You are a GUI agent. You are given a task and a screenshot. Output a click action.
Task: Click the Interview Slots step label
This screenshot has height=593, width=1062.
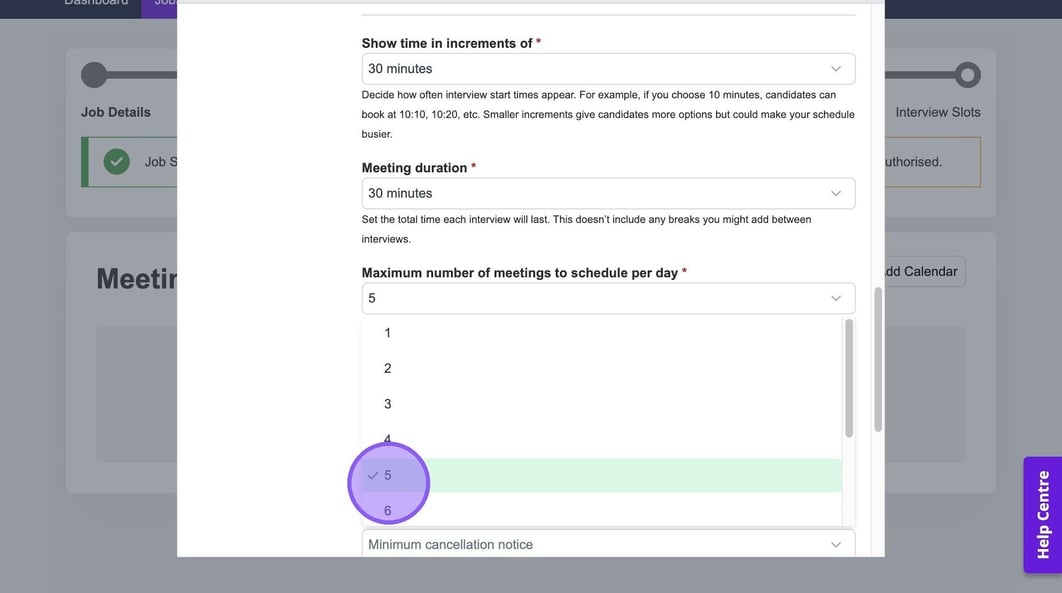[x=938, y=112]
